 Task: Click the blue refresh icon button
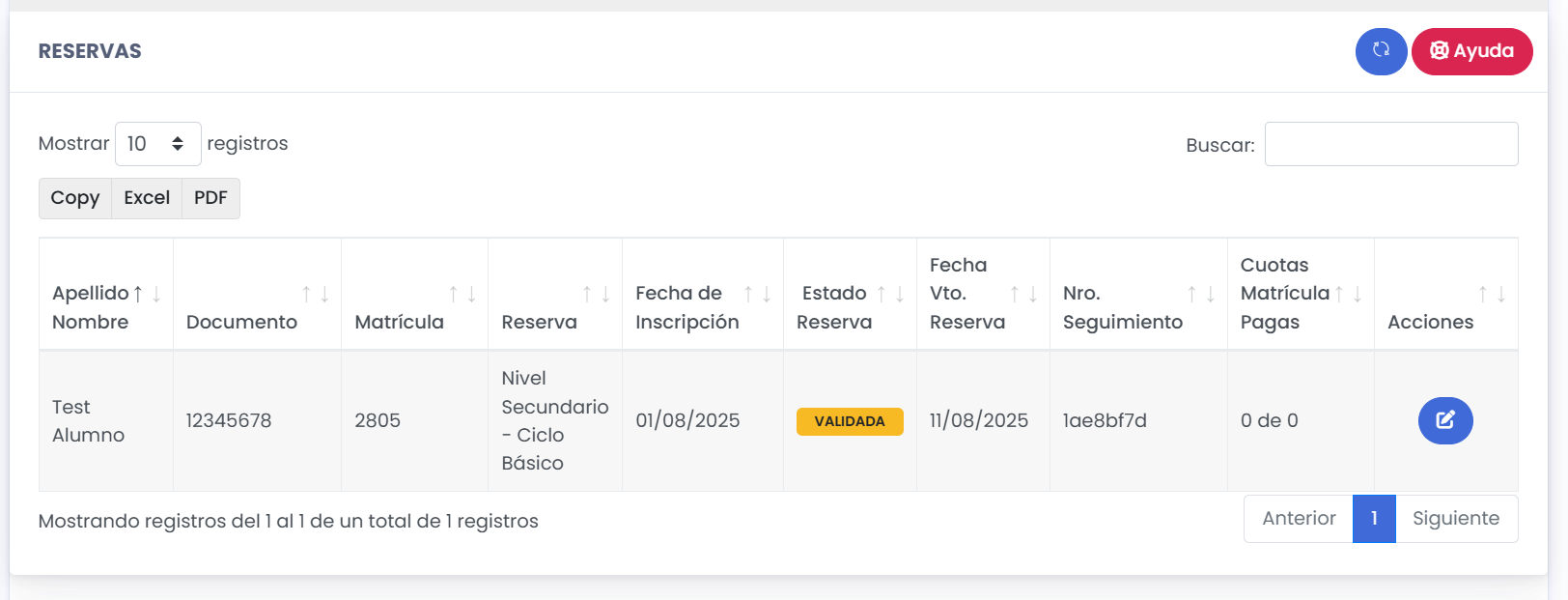1381,51
